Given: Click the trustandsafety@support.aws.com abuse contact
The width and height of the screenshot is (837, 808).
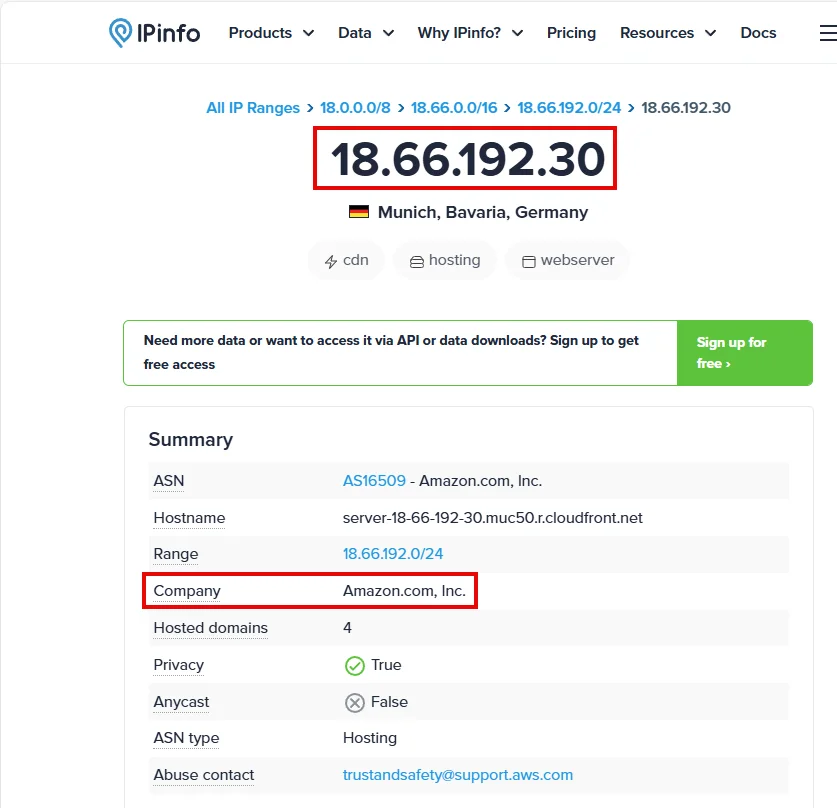Looking at the screenshot, I should tap(457, 775).
